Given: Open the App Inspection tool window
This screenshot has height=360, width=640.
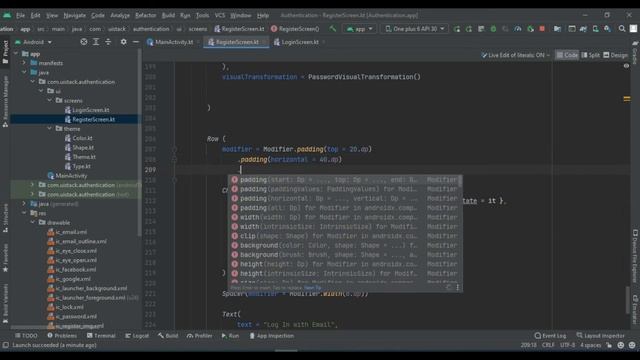Looking at the screenshot, I should click(271, 336).
